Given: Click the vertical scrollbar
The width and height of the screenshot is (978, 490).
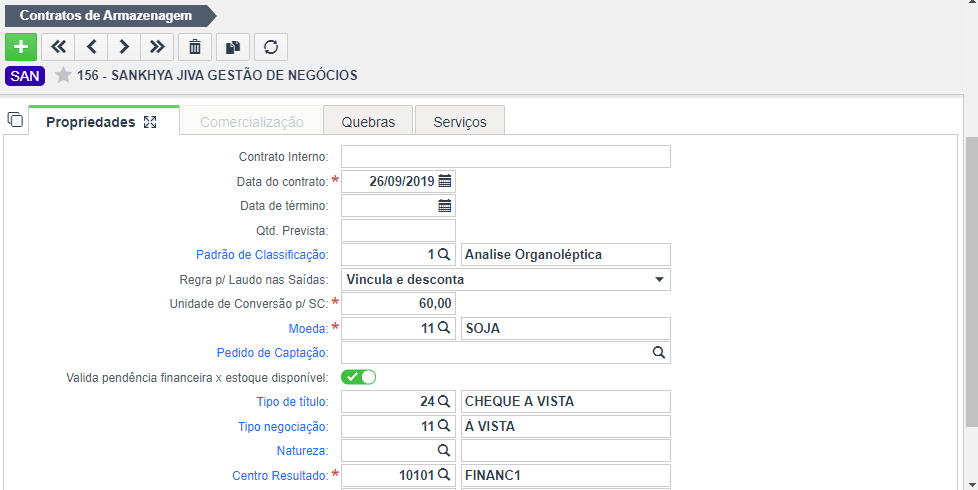Looking at the screenshot, I should click(971, 282).
